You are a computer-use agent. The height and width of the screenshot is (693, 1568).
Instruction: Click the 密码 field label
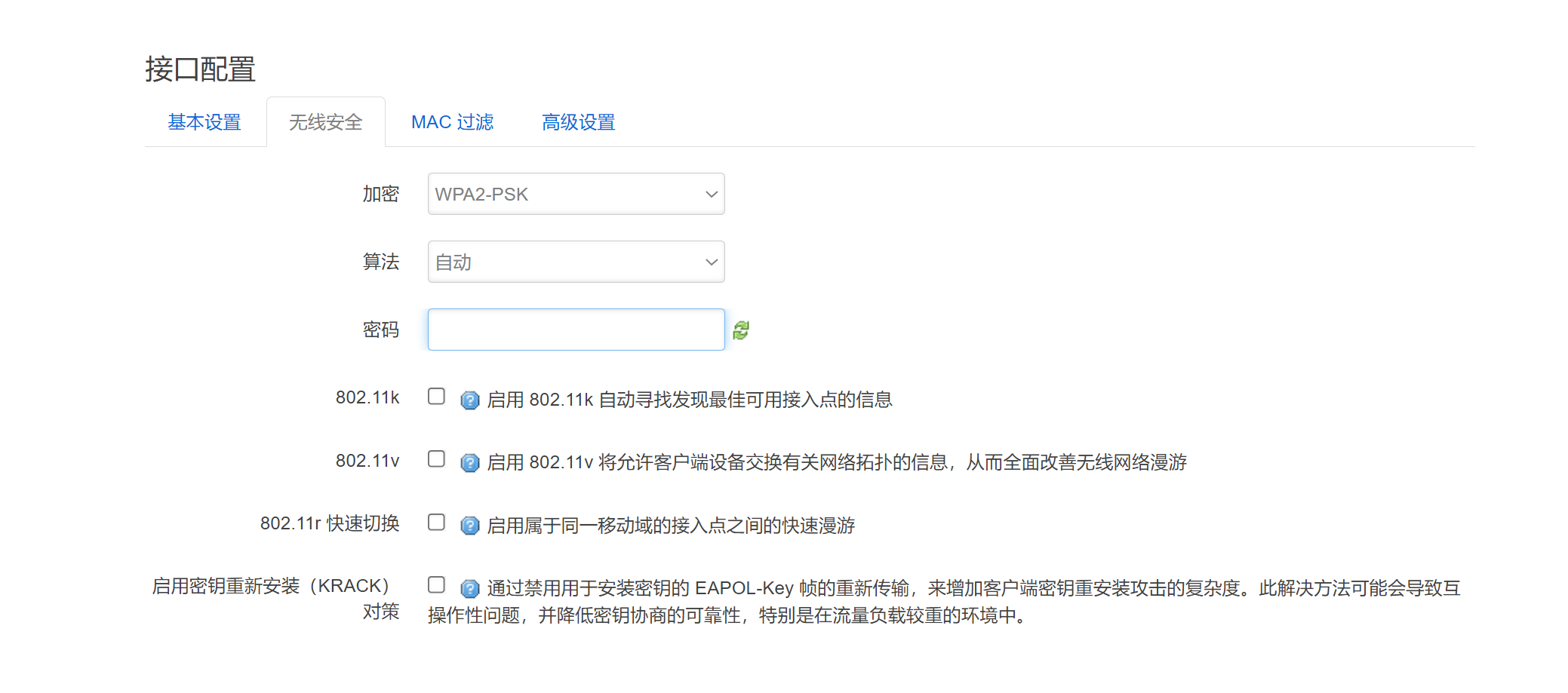coord(380,330)
